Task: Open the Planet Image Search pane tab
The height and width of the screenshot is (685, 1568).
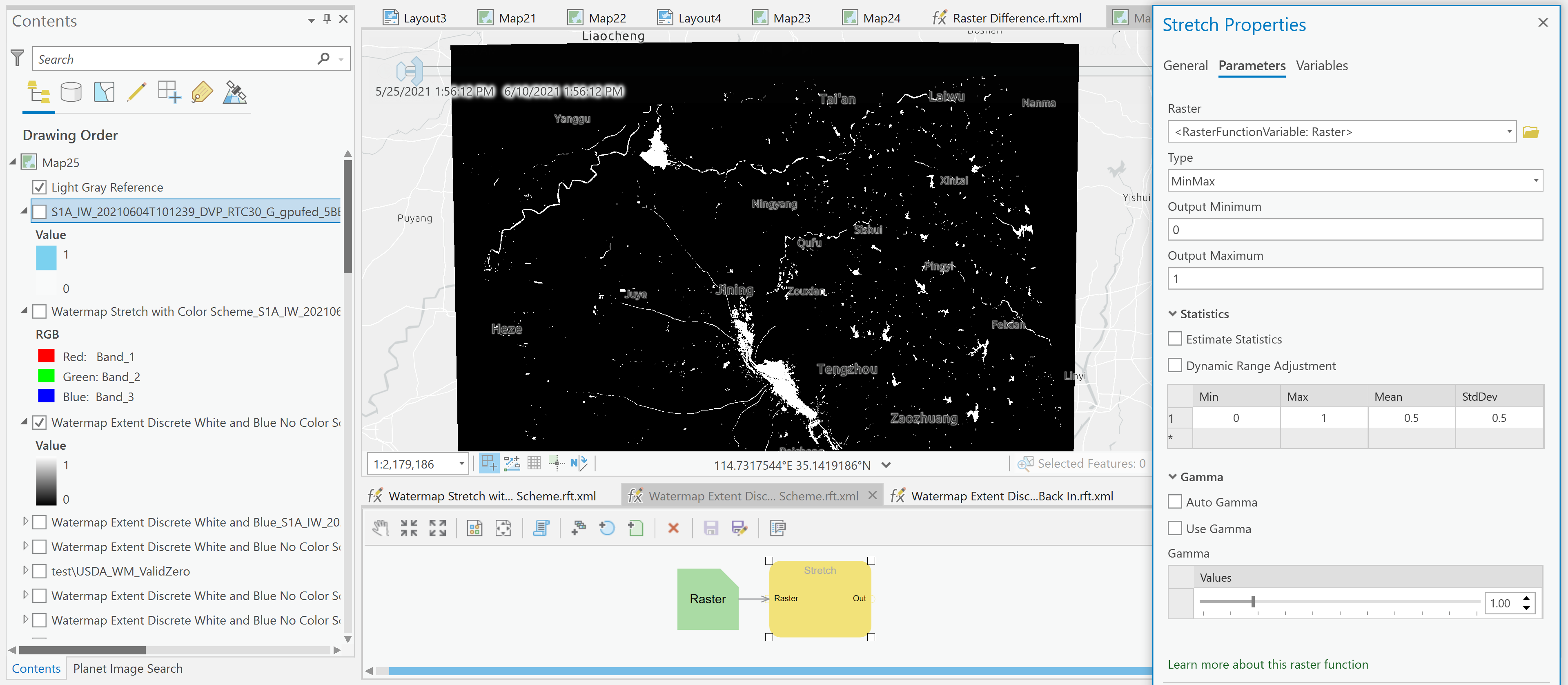Action: pos(127,669)
